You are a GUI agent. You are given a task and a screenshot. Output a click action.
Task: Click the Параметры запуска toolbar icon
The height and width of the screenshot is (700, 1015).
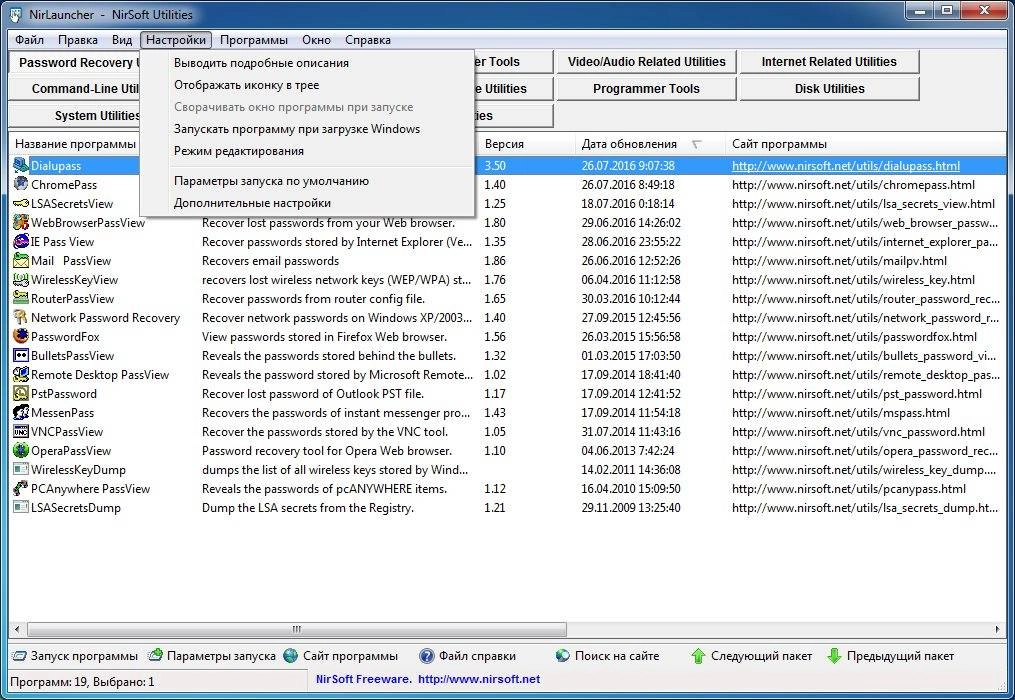click(x=155, y=655)
